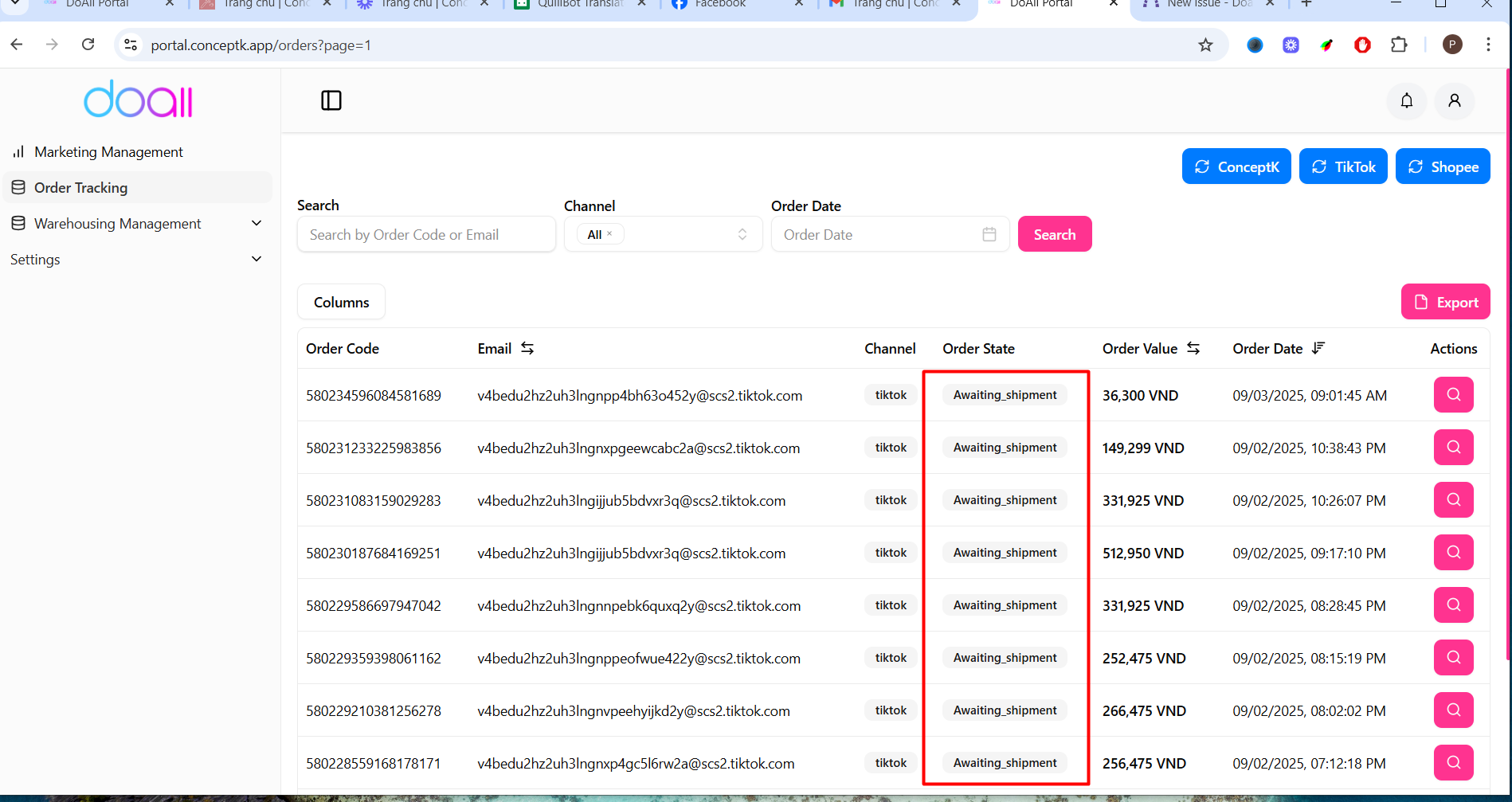
Task: Select Order Tracking in sidebar
Action: click(80, 188)
